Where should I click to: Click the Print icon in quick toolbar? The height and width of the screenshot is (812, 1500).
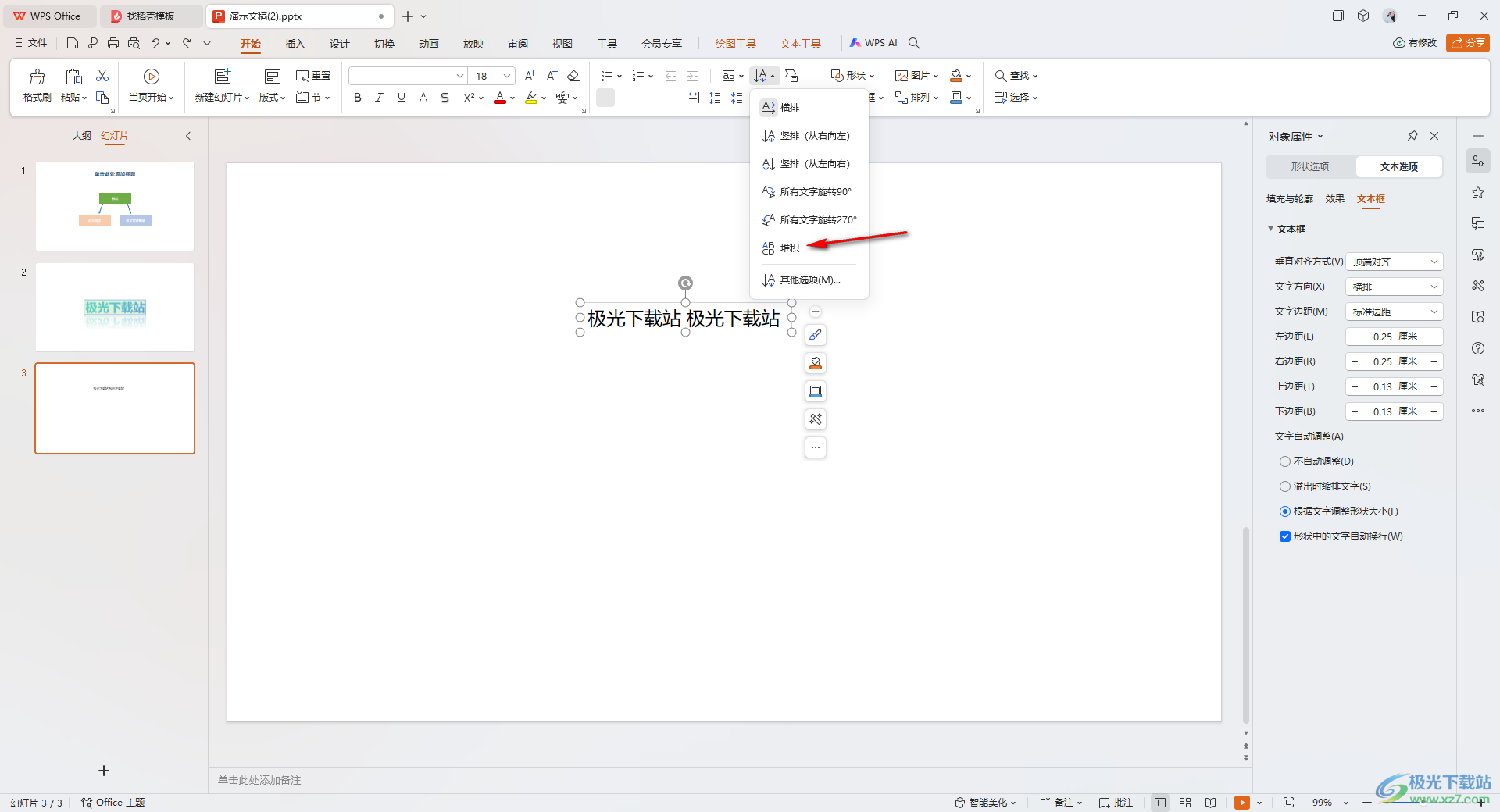pos(113,43)
